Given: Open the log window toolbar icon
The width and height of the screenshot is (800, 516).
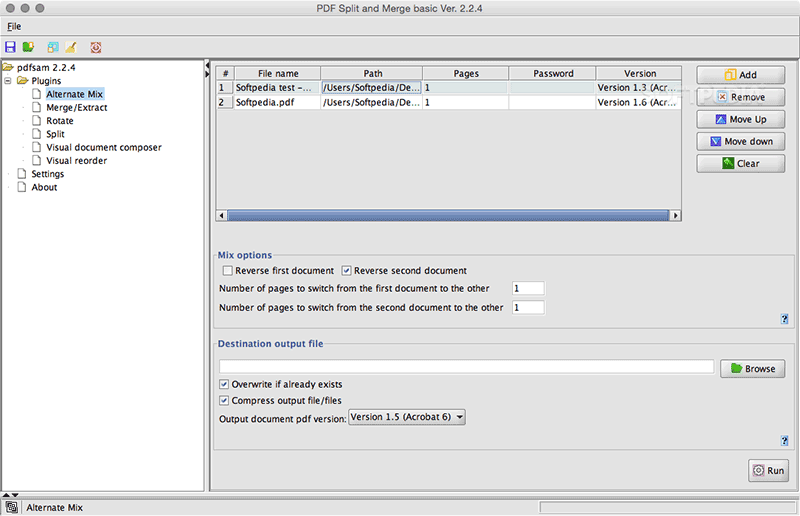Looking at the screenshot, I should point(53,47).
